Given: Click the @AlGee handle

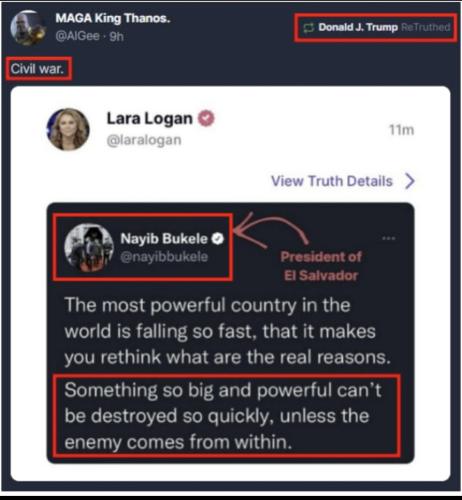Looking at the screenshot, I should (x=77, y=36).
